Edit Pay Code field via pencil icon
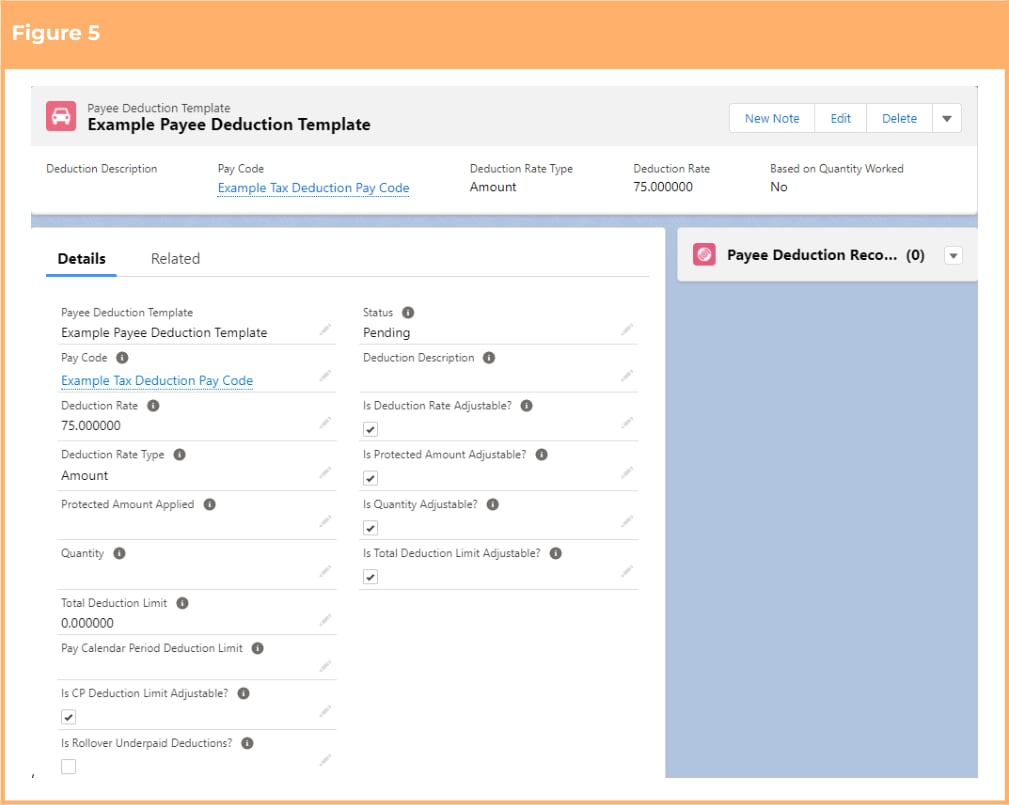1009x805 pixels. pyautogui.click(x=326, y=375)
